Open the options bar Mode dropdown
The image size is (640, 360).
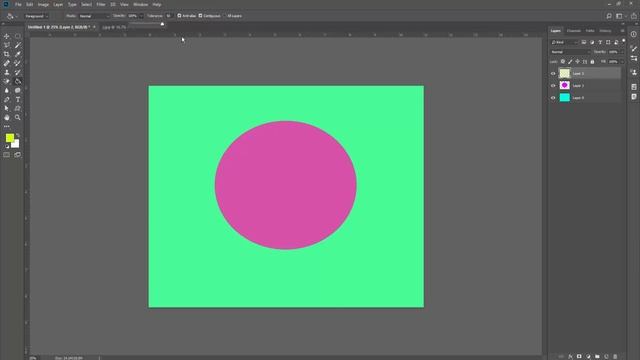coord(94,16)
